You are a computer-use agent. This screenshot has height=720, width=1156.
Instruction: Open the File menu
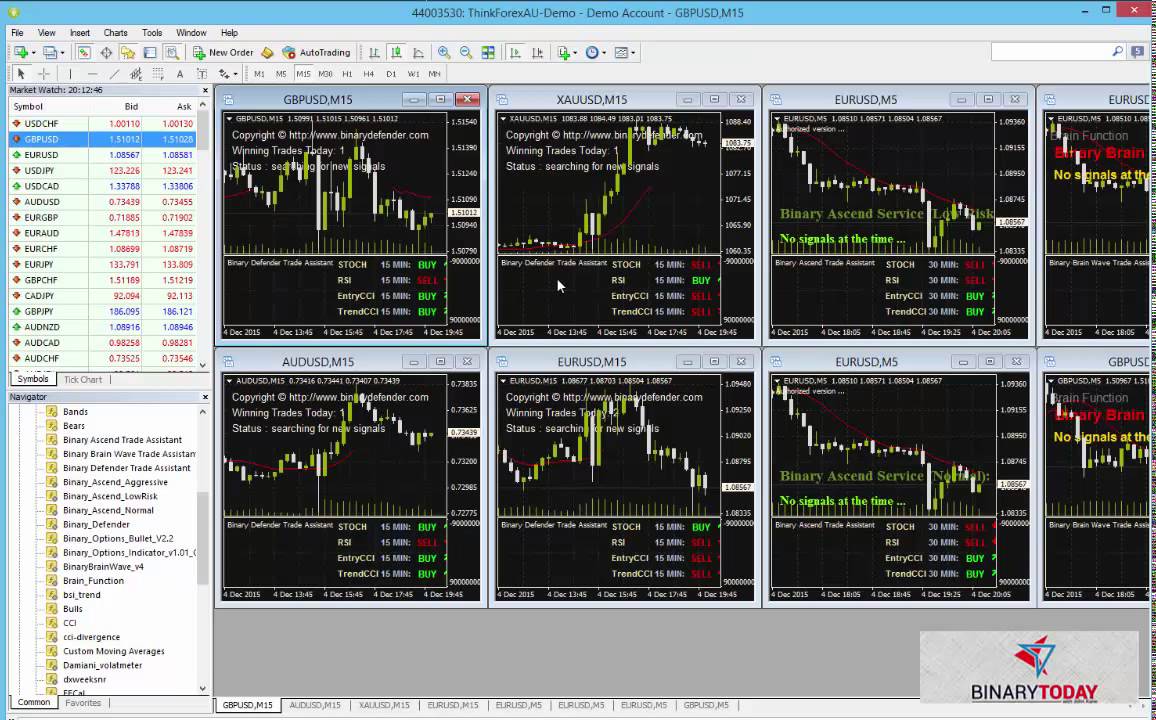point(17,32)
